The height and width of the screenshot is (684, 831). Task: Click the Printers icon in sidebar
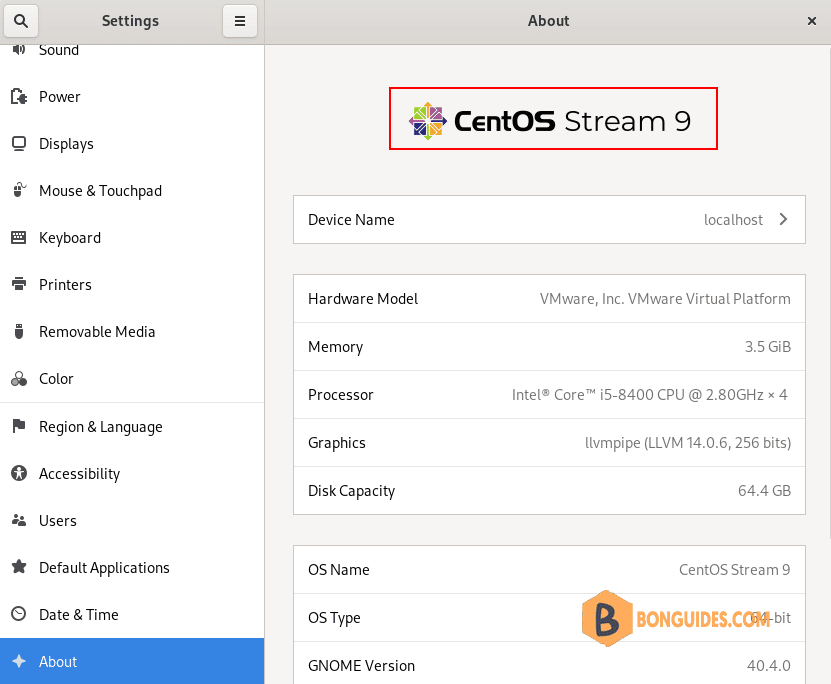19,284
